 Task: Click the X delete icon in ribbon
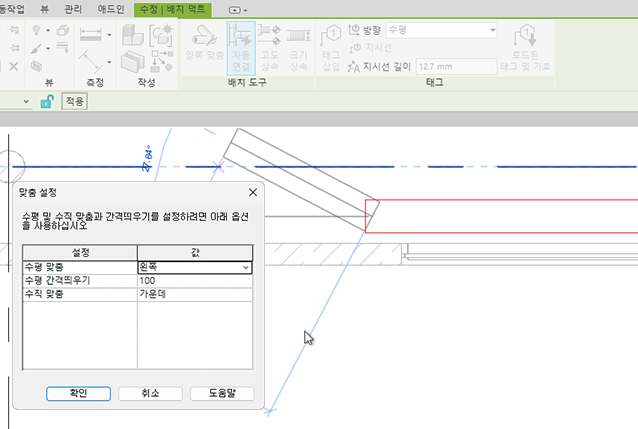point(13,66)
